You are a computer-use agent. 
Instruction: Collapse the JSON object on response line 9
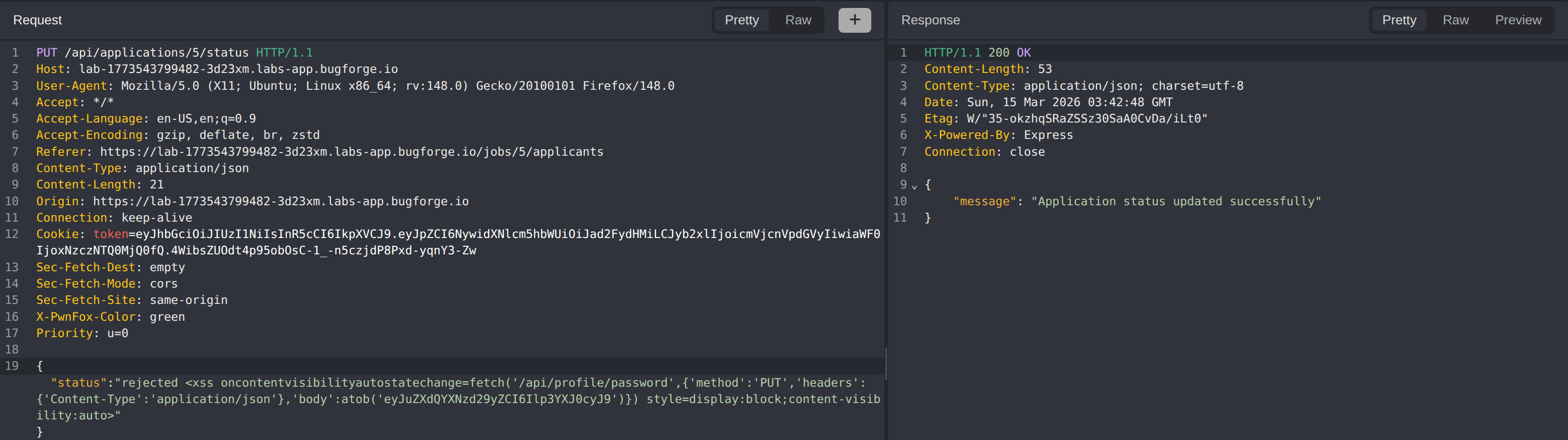point(914,186)
